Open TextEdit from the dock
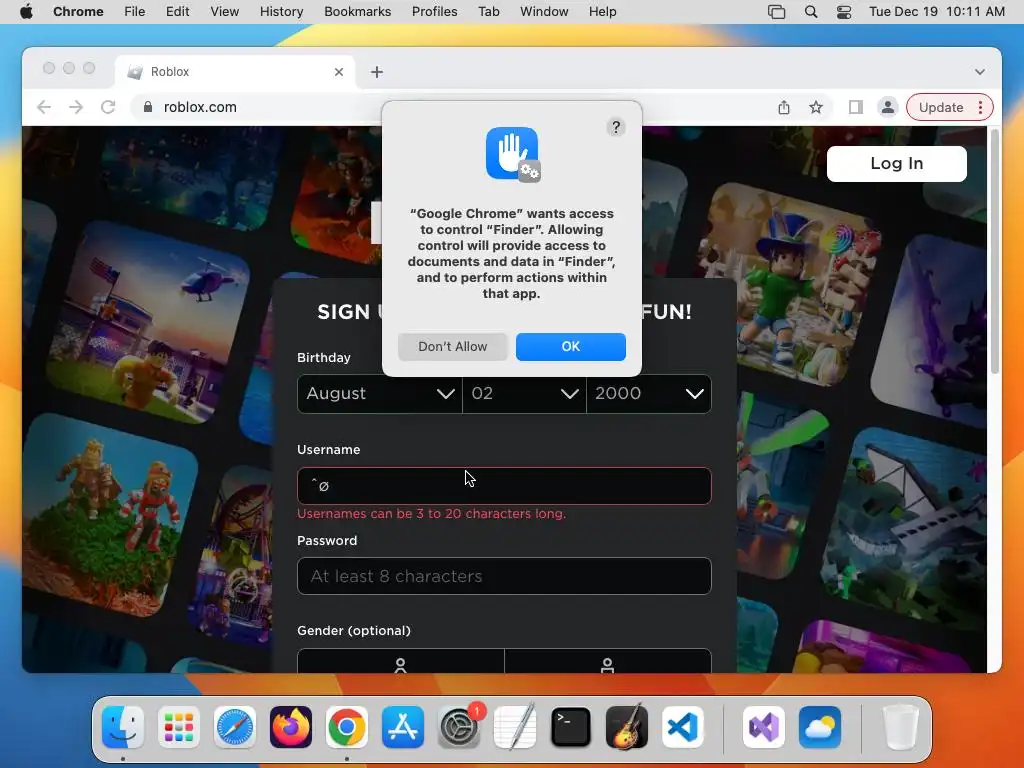1024x768 pixels. [x=515, y=727]
